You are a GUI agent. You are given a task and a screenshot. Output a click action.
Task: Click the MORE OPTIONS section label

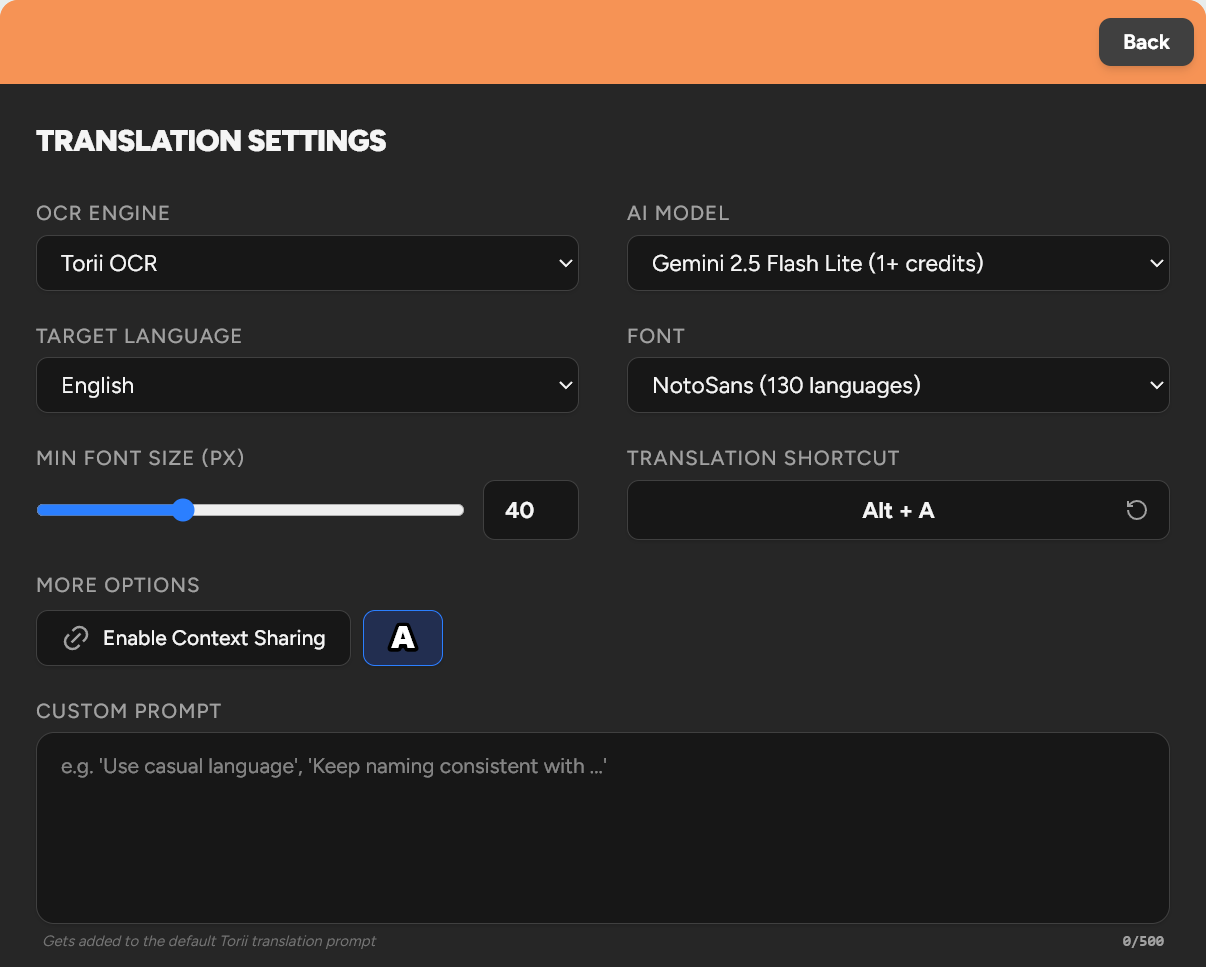point(117,585)
